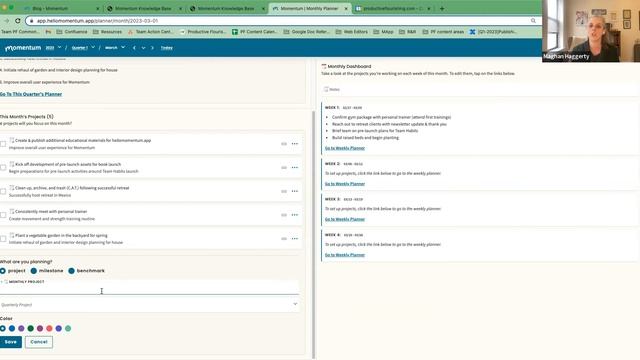Open Week 3 'Go to Weekly Planner' link
The width and height of the screenshot is (640, 360).
(x=345, y=219)
